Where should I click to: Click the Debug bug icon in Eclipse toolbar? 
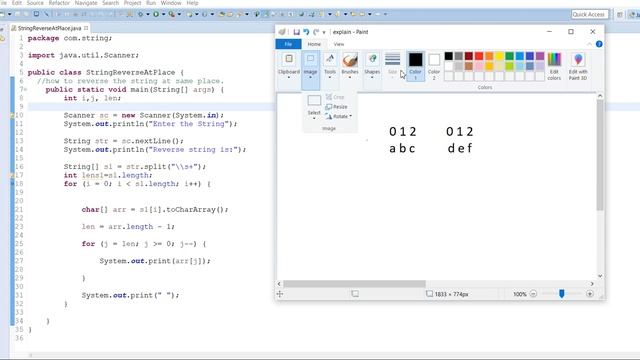[x=140, y=14]
